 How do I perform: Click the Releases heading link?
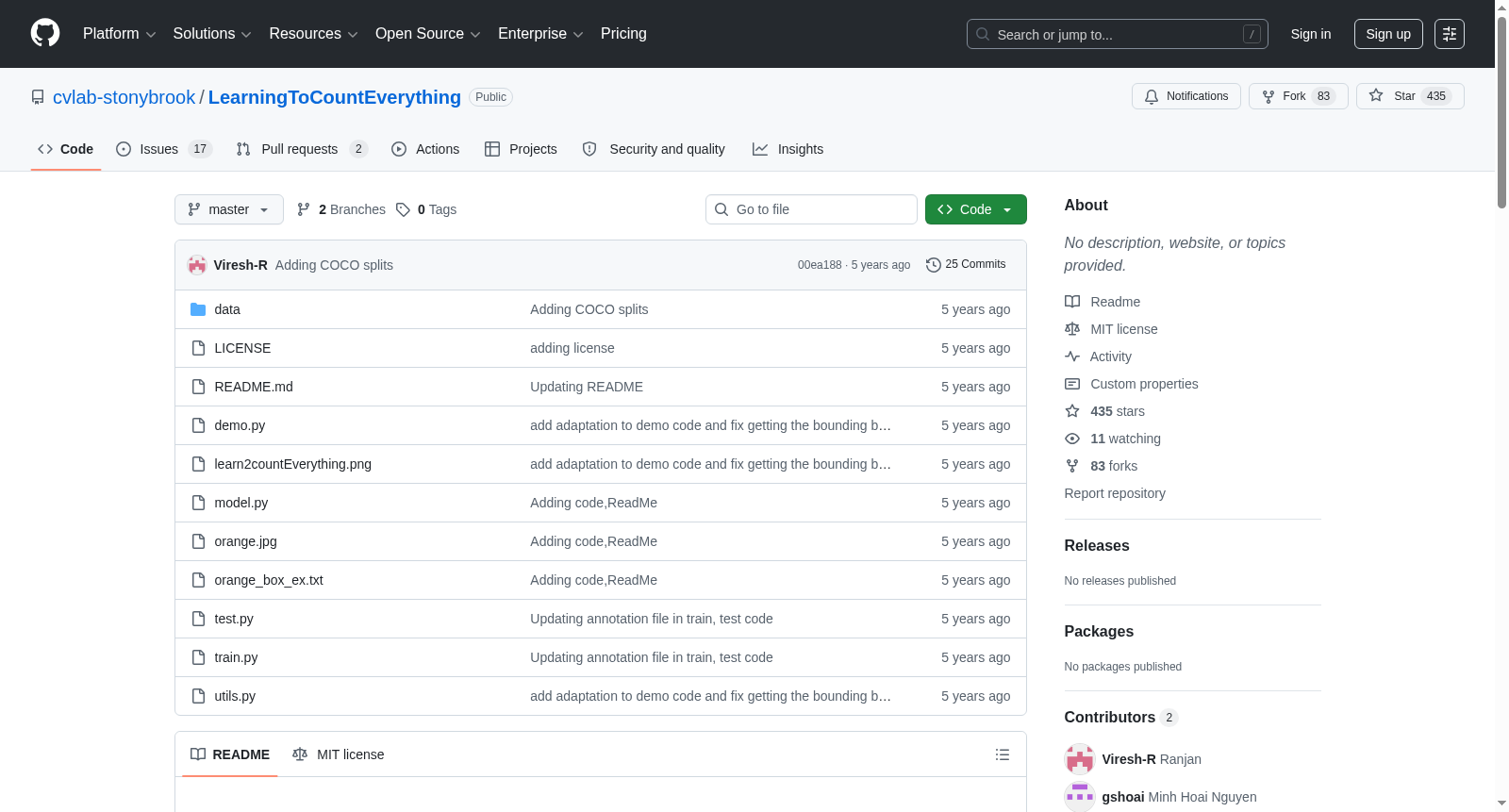(1097, 546)
